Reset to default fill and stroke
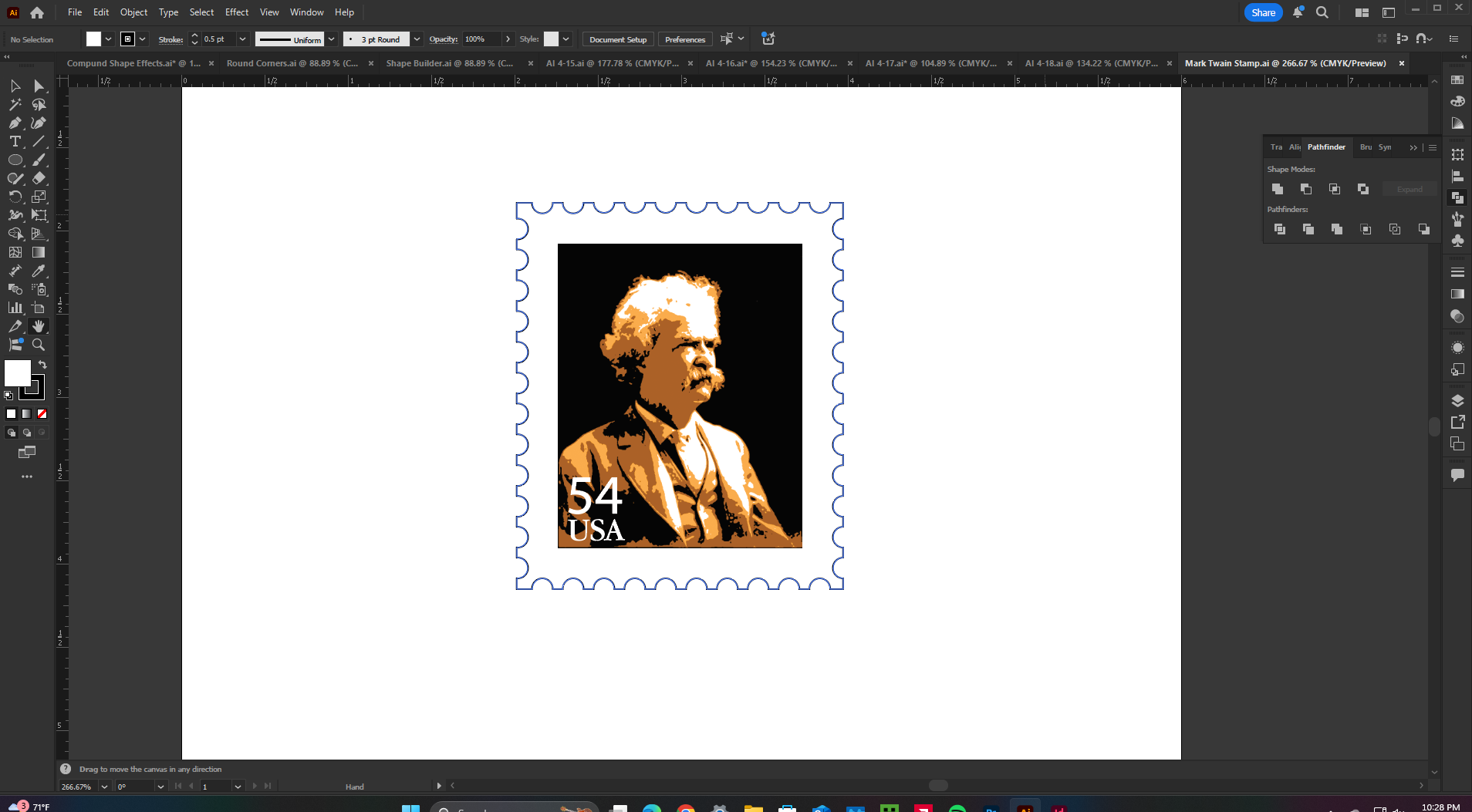Viewport: 1472px width, 812px height. (x=8, y=396)
